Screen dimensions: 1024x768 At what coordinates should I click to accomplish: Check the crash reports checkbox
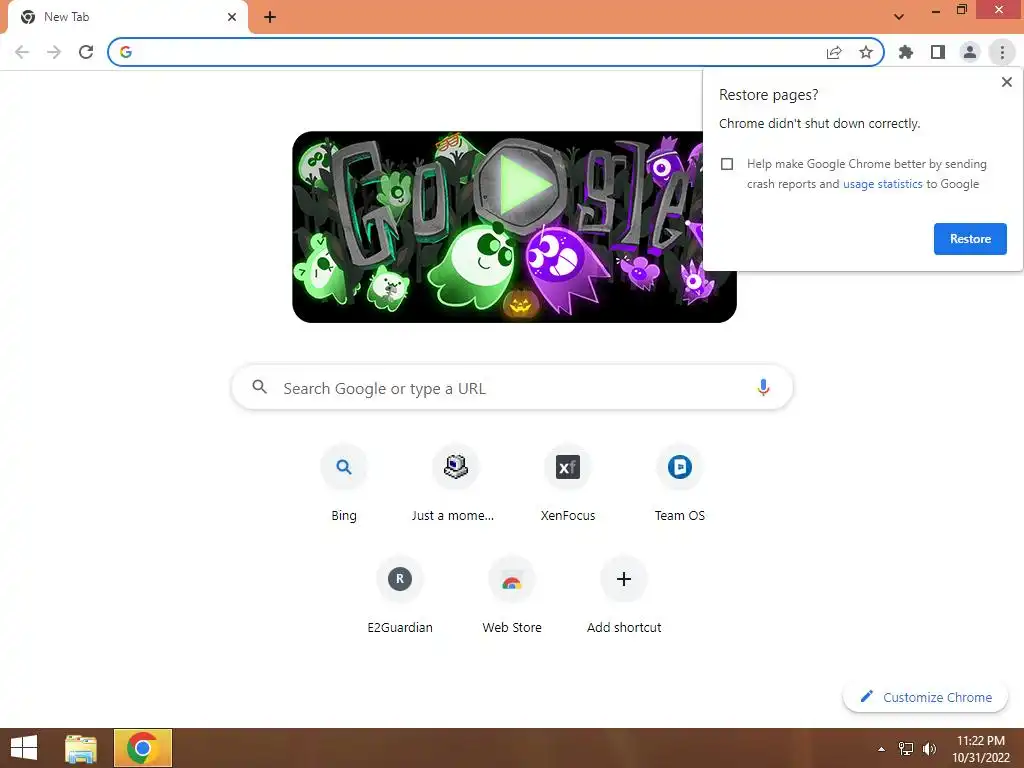pos(727,164)
